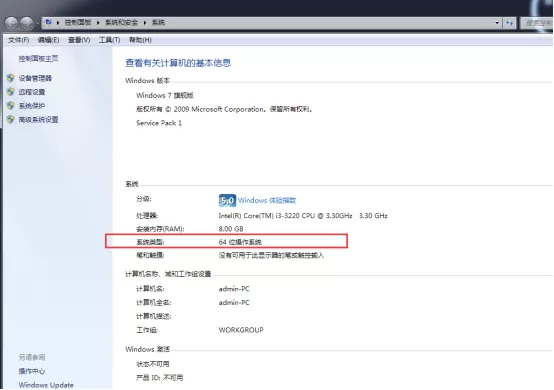Open 操作中心 link in sidebar
The width and height of the screenshot is (554, 390).
tap(32, 371)
